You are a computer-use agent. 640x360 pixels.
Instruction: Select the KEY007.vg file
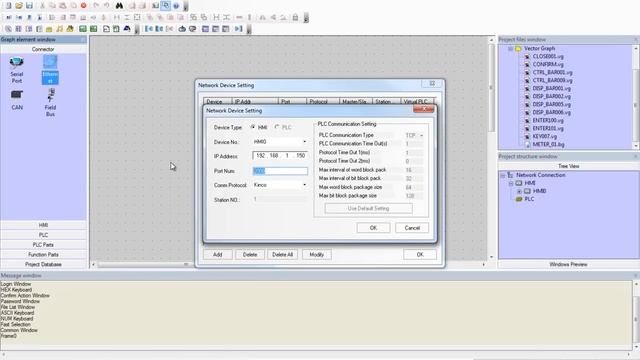pyautogui.click(x=544, y=136)
